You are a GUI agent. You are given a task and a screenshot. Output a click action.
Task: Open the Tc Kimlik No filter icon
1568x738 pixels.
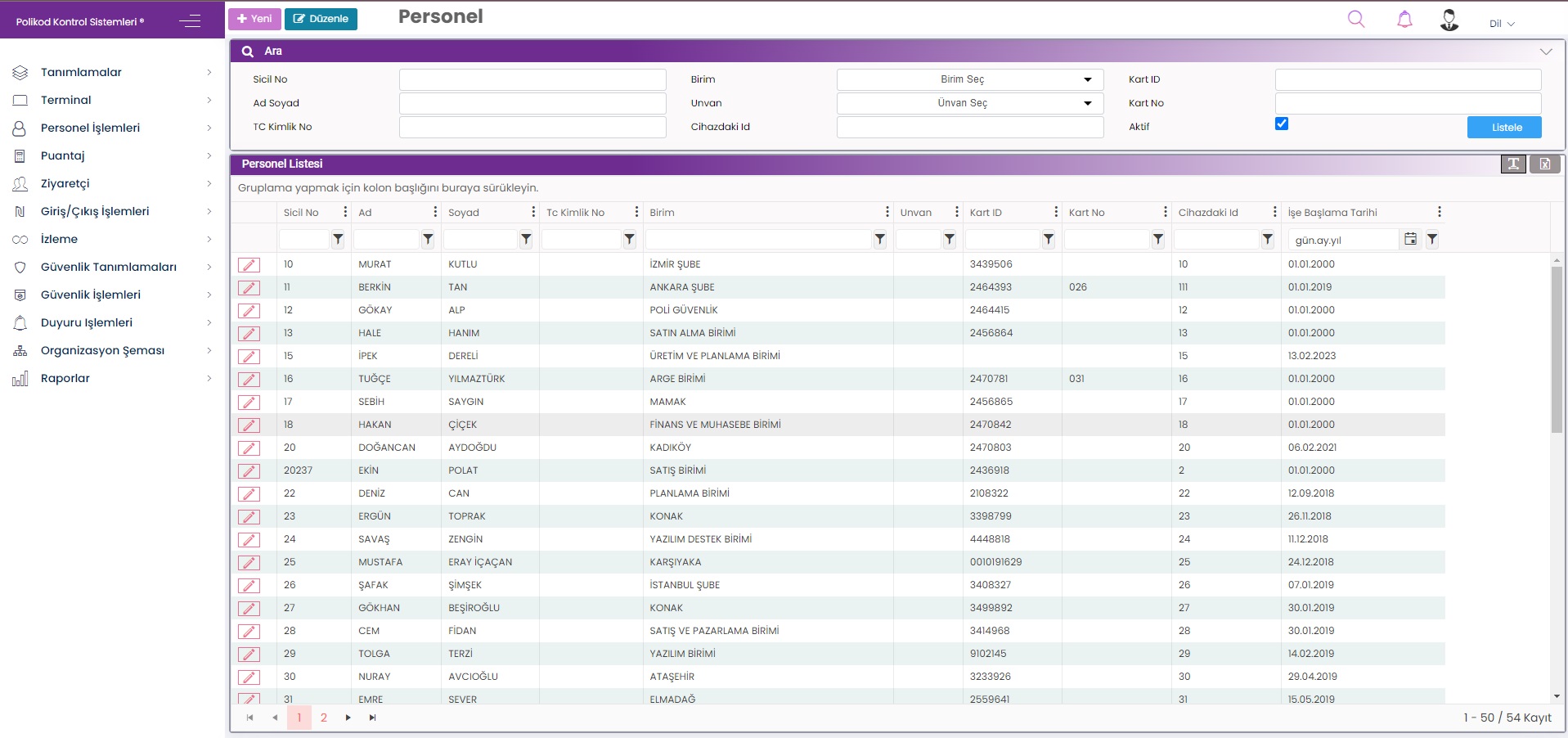[629, 239]
